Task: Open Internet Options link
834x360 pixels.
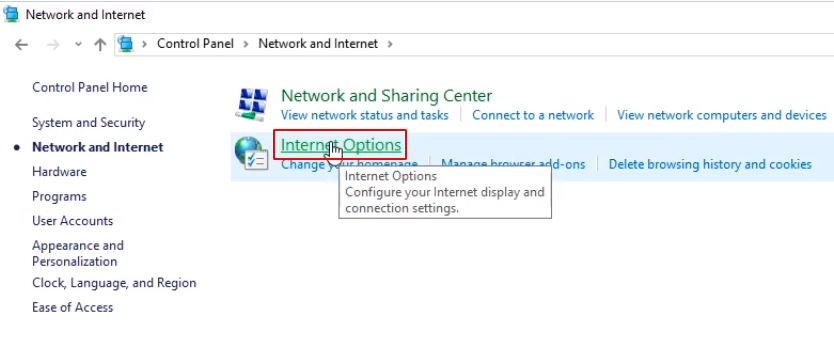Action: (341, 145)
